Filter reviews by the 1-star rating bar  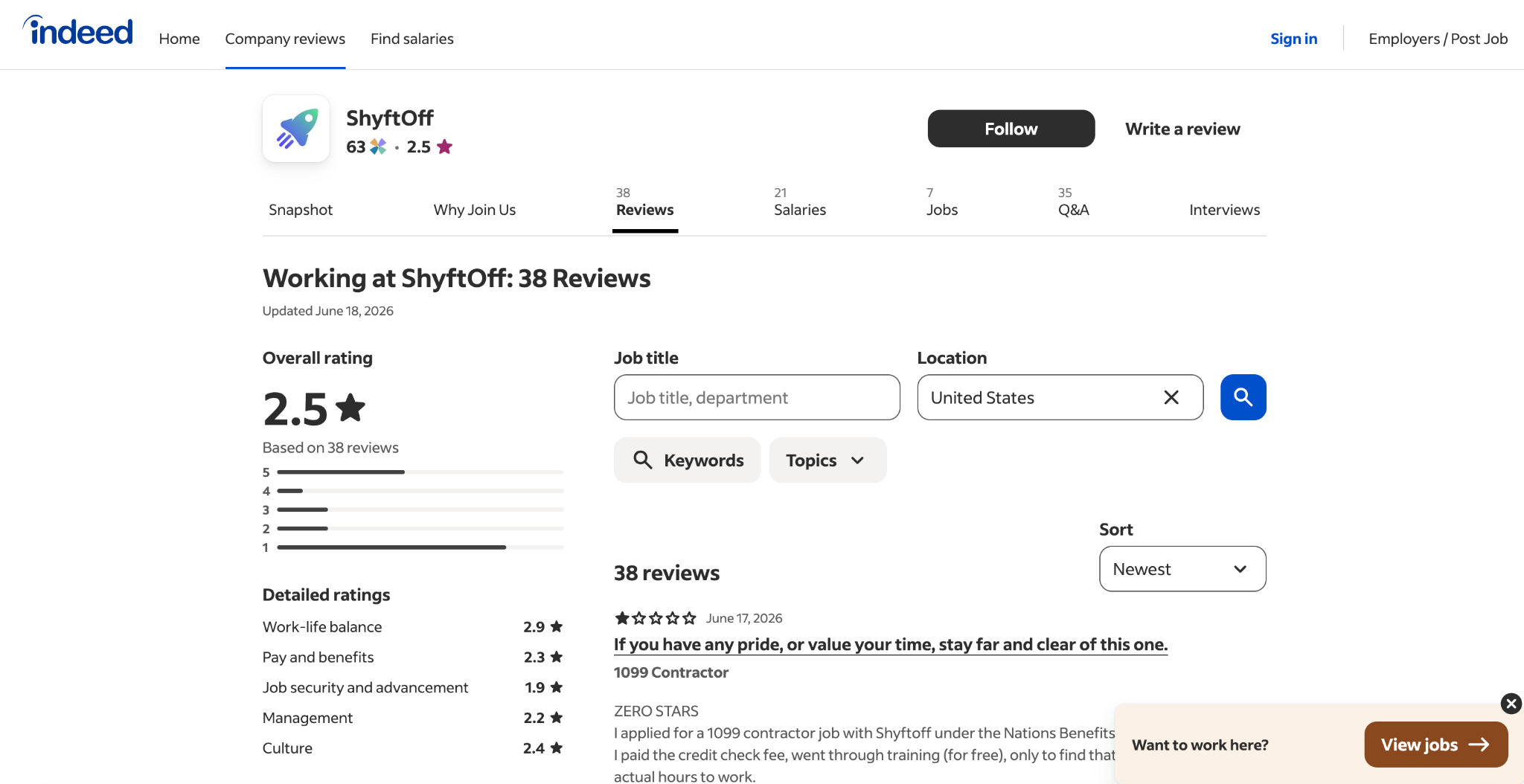(x=413, y=547)
